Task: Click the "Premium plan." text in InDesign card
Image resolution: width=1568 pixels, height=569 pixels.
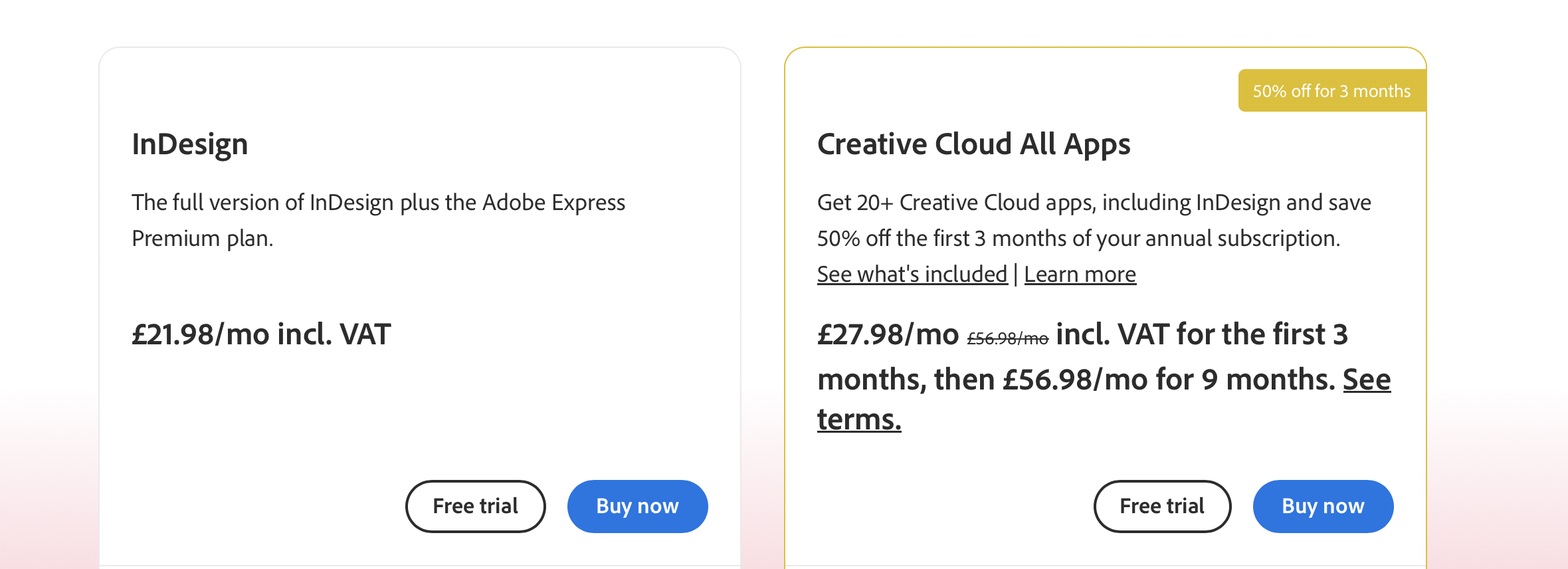Action: [203, 239]
